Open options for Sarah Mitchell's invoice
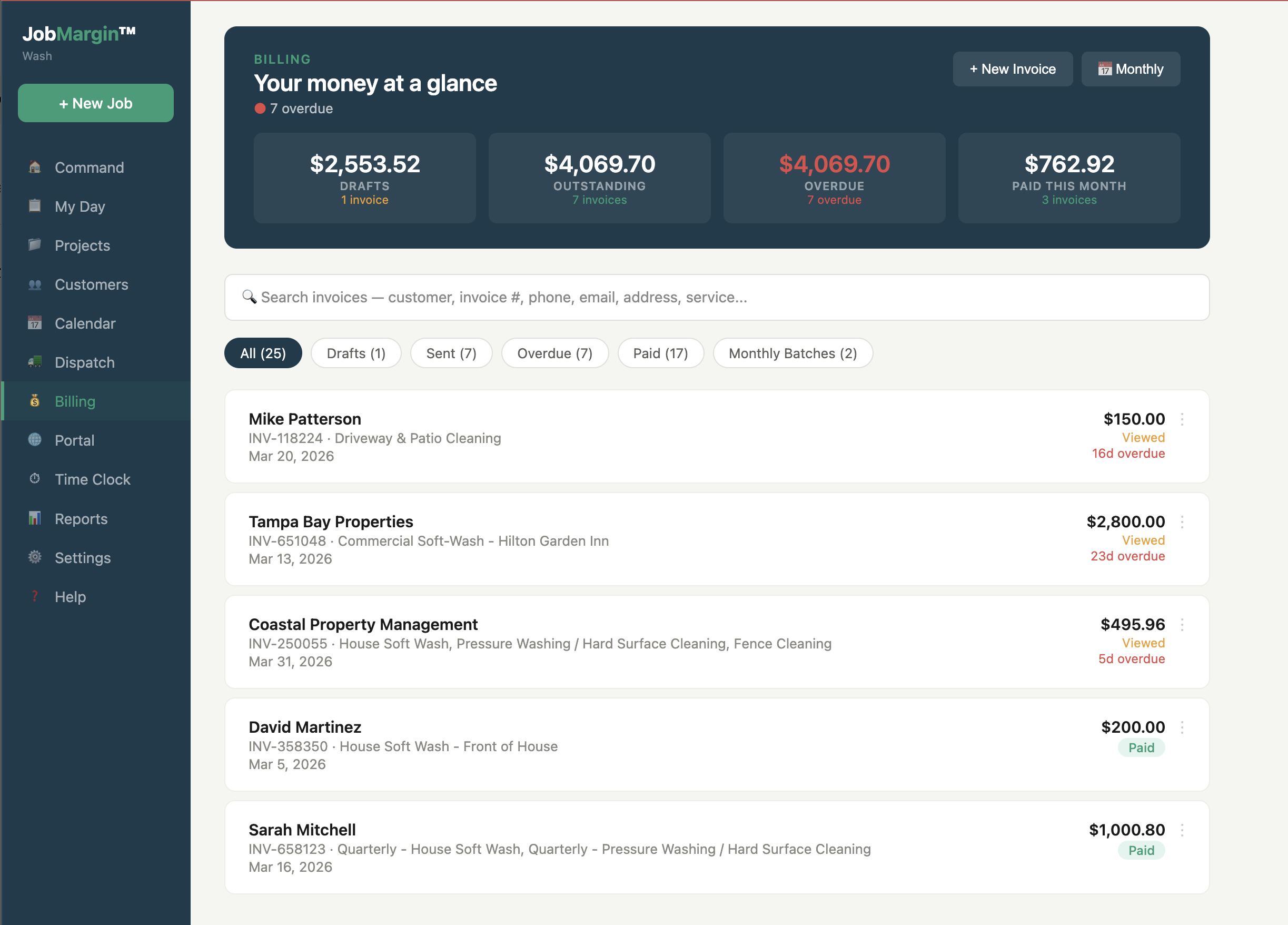Image resolution: width=1288 pixels, height=925 pixels. pos(1183,830)
